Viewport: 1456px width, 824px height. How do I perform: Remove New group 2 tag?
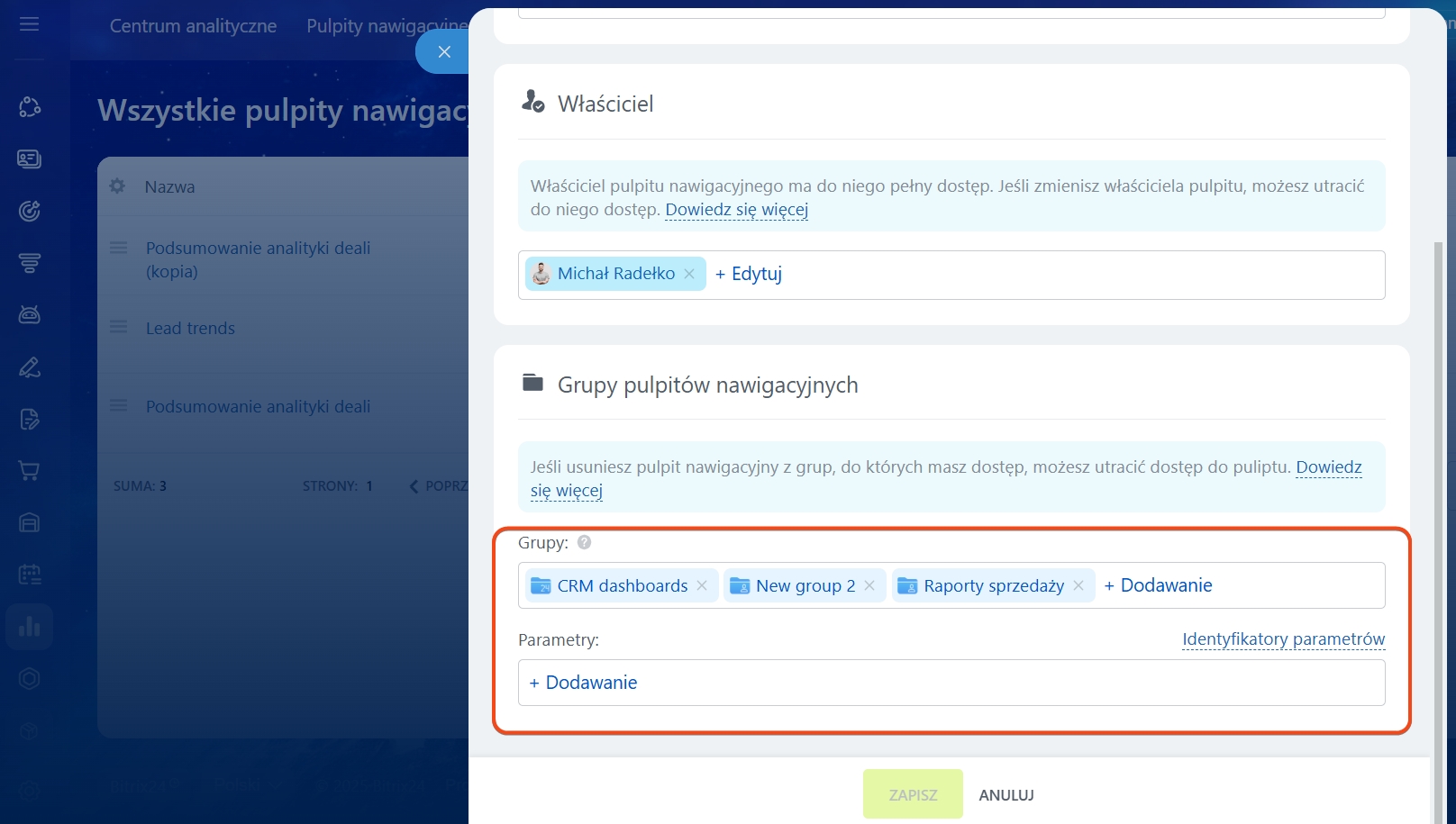[x=869, y=585]
